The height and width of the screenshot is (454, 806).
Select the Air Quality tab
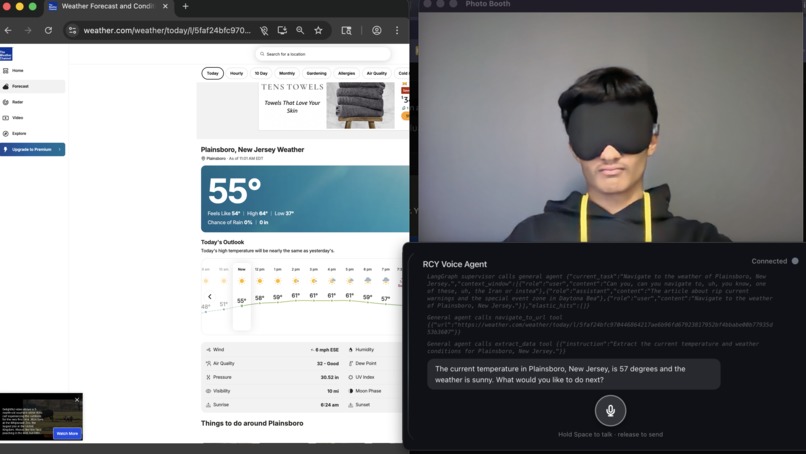(376, 74)
